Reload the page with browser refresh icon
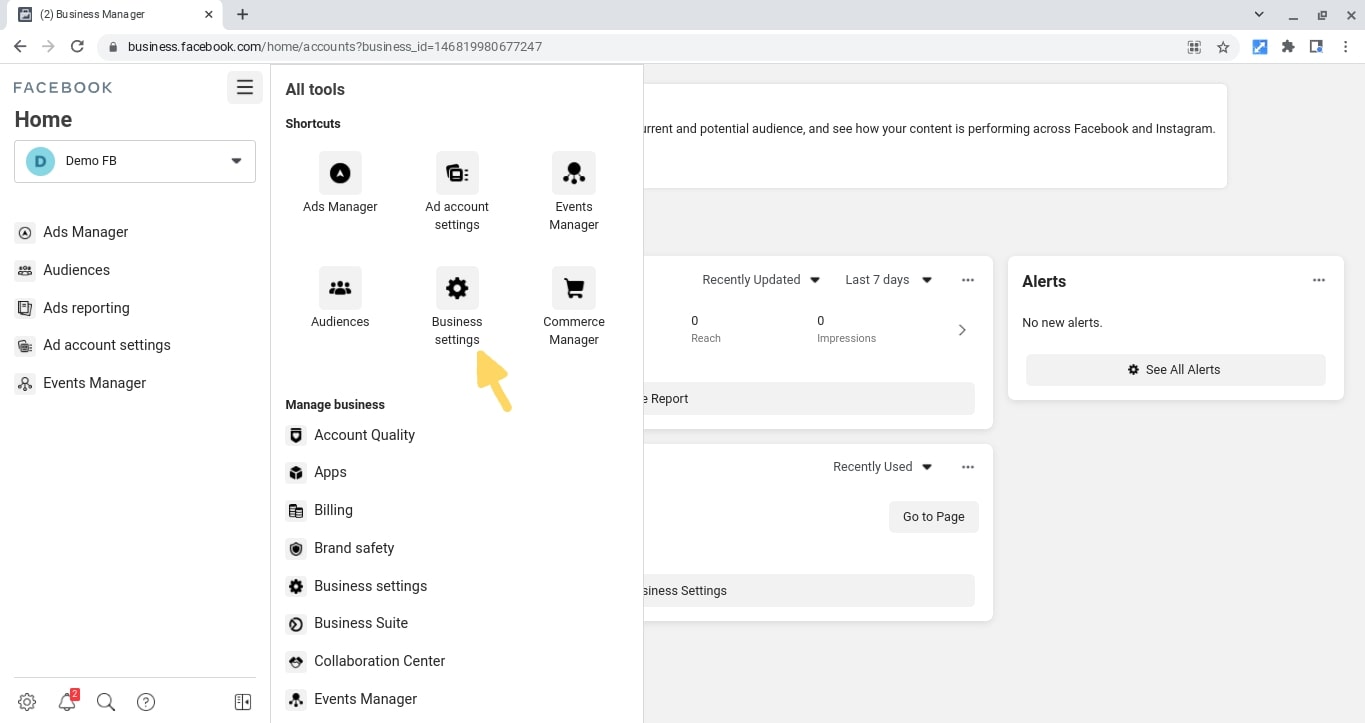Screen dimensions: 1365x723 click(77, 46)
